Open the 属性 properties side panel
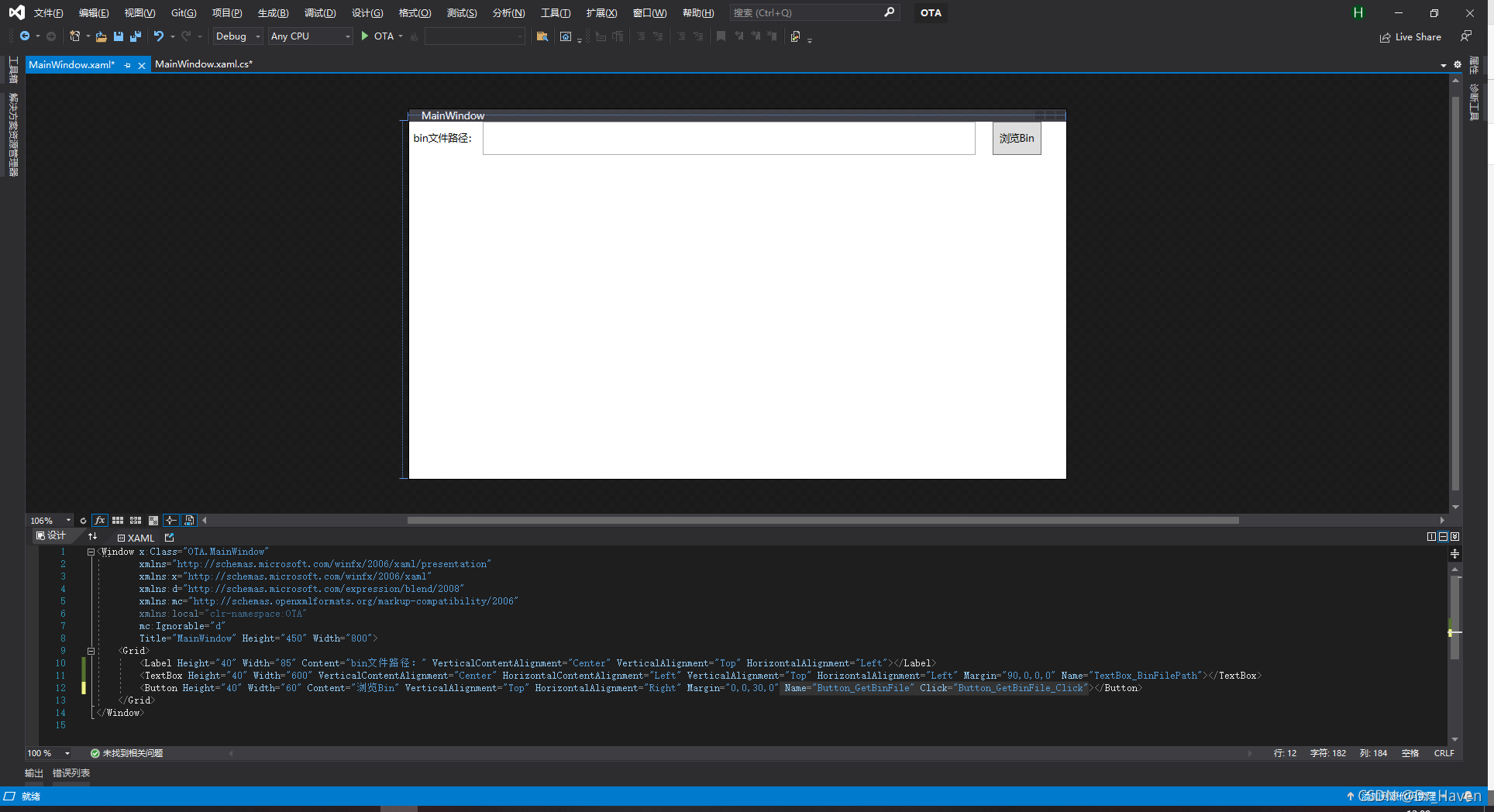The height and width of the screenshot is (812, 1494). click(x=1475, y=65)
